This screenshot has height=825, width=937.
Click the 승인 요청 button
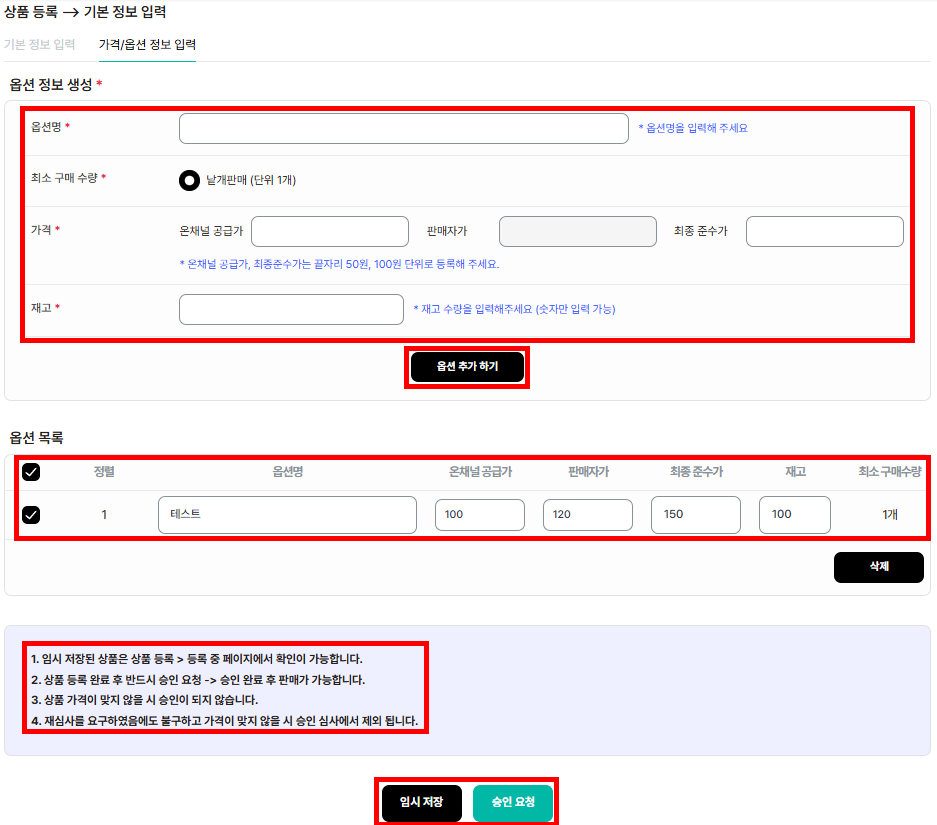(513, 802)
